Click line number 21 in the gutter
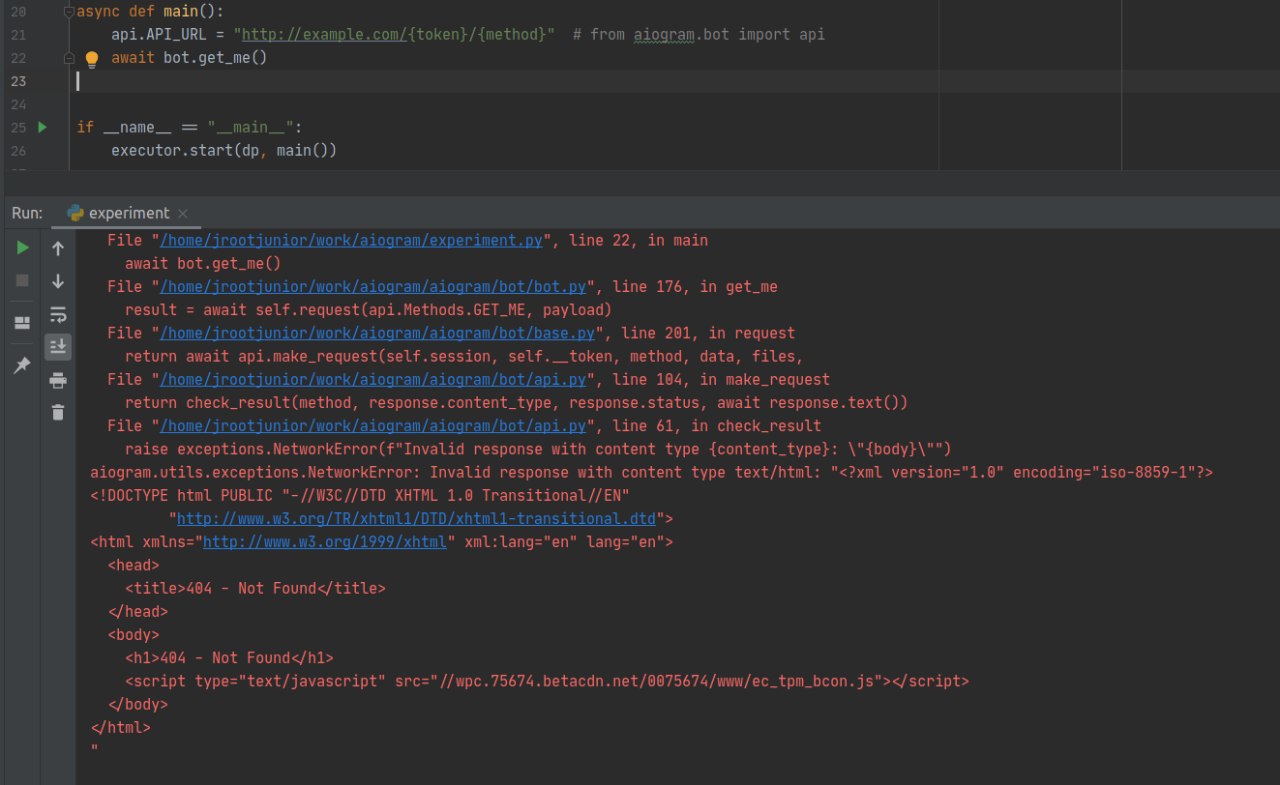This screenshot has width=1280, height=785. (x=19, y=35)
